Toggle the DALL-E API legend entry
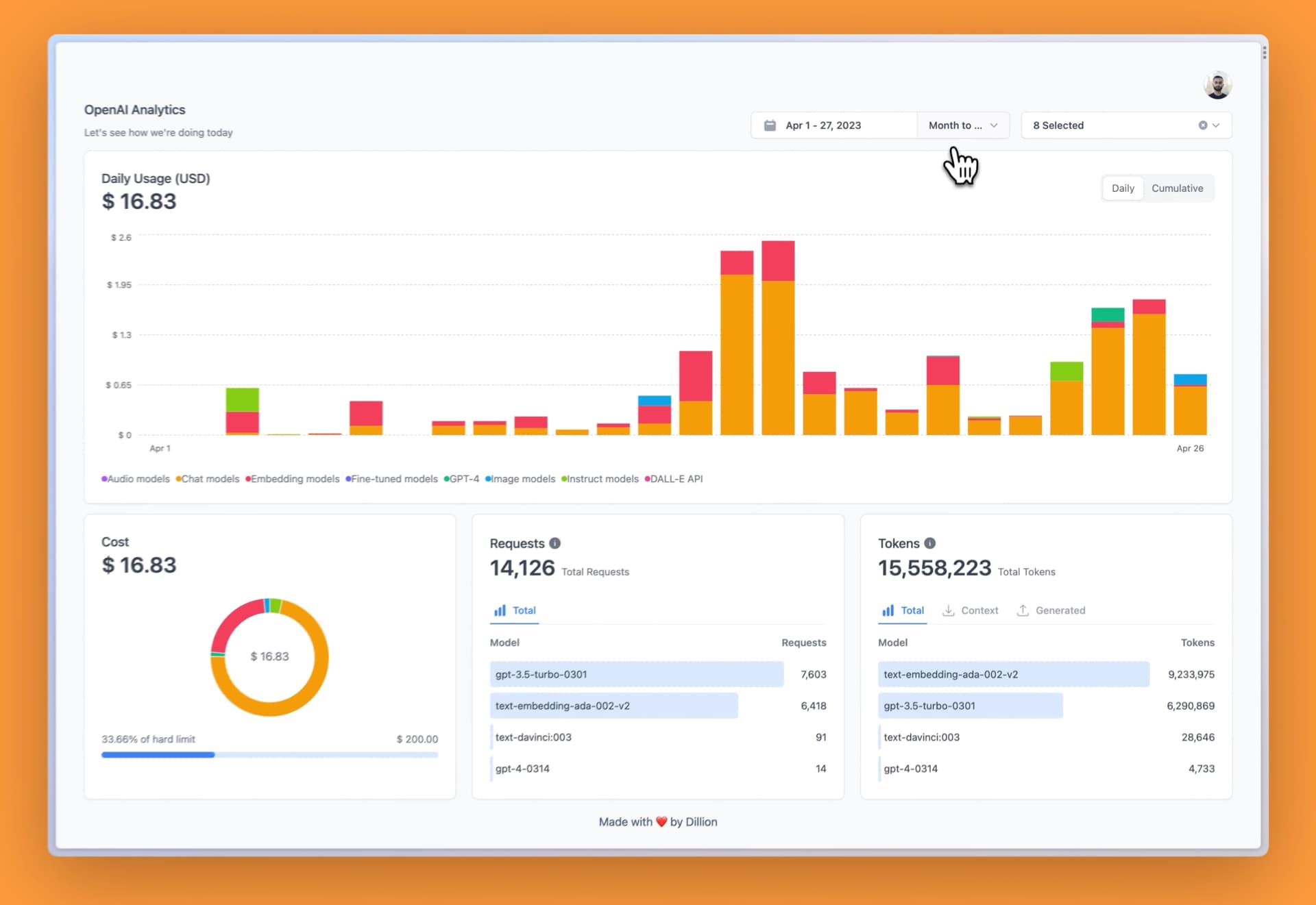1316x905 pixels. click(x=674, y=479)
